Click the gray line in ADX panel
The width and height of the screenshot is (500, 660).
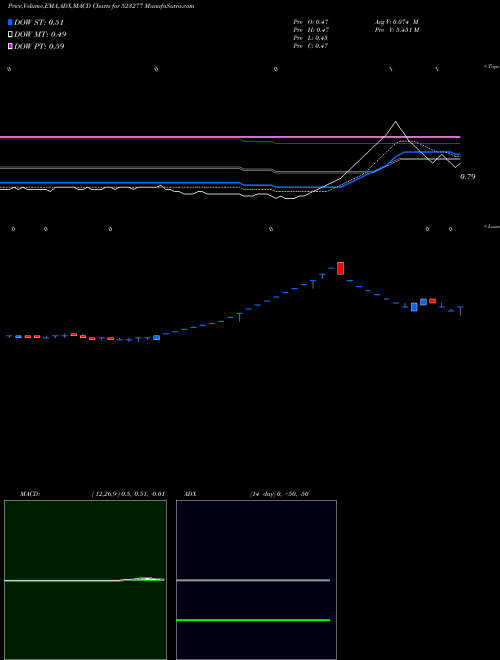click(x=253, y=580)
